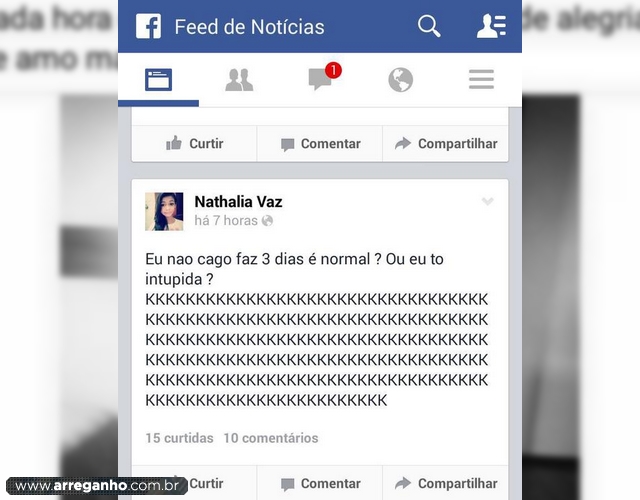This screenshot has width=640, height=500.
Task: Tap the Facebook logo icon
Action: coord(148,26)
